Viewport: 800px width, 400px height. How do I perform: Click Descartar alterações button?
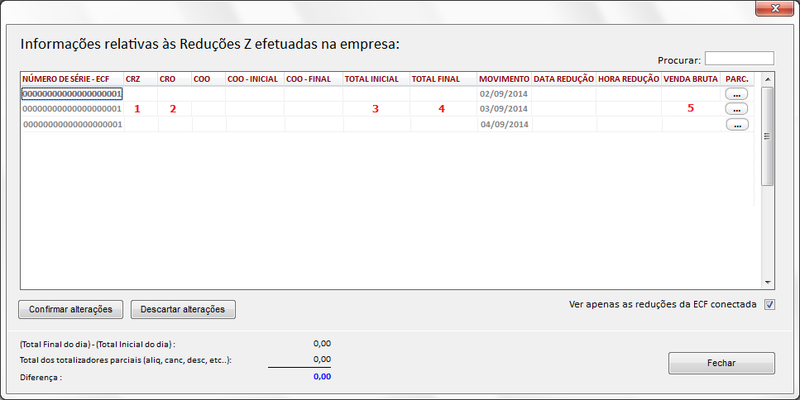[x=183, y=309]
